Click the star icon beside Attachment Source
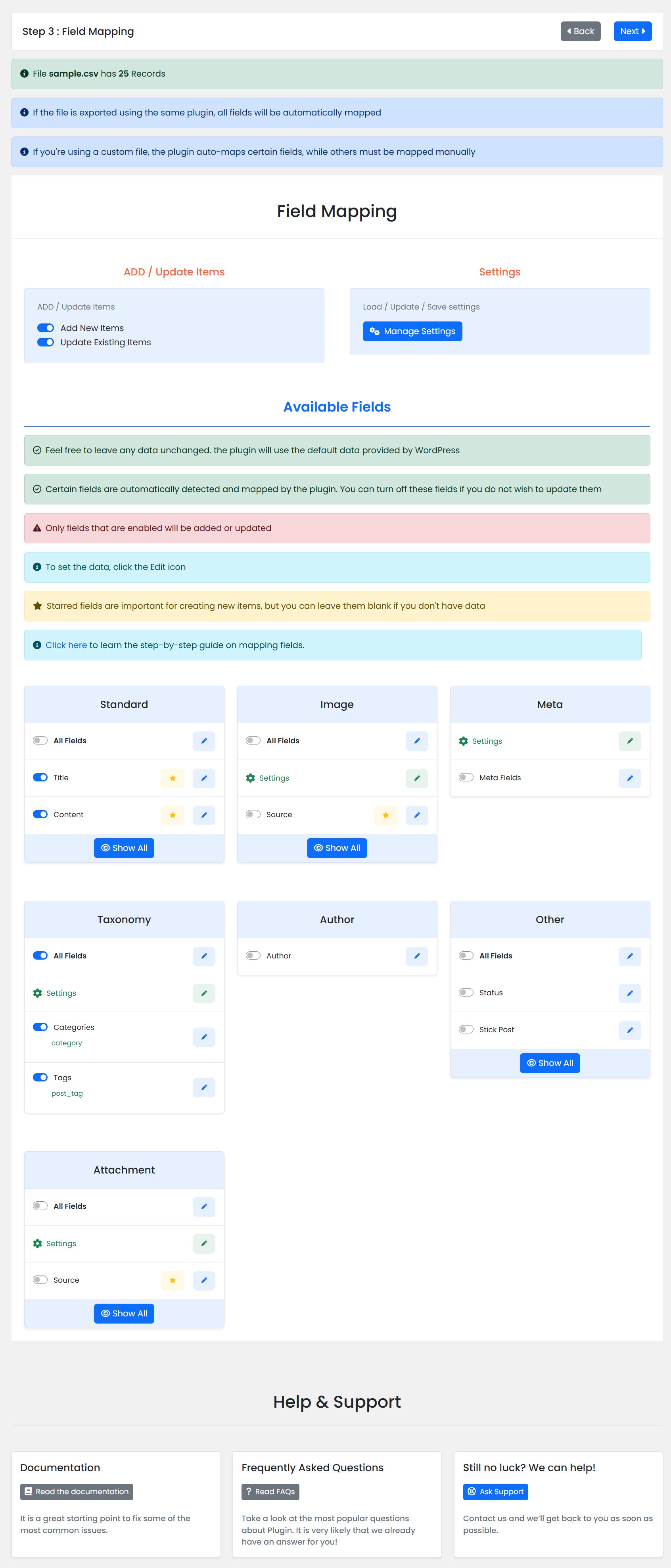The image size is (671, 1568). tap(173, 1280)
